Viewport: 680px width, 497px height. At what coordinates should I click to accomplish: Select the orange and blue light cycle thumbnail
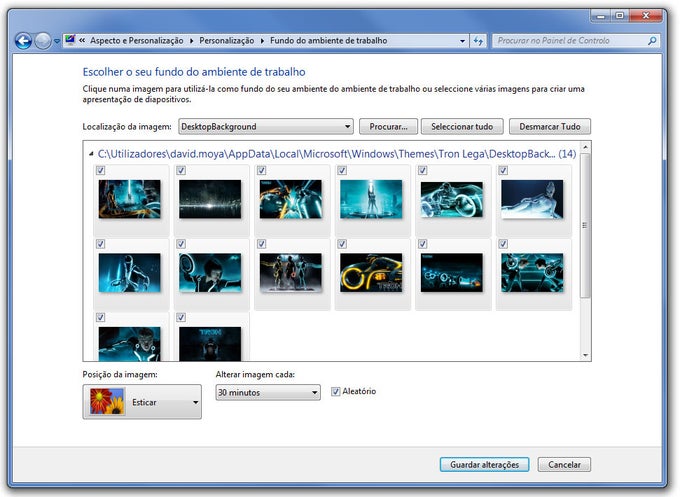[130, 199]
